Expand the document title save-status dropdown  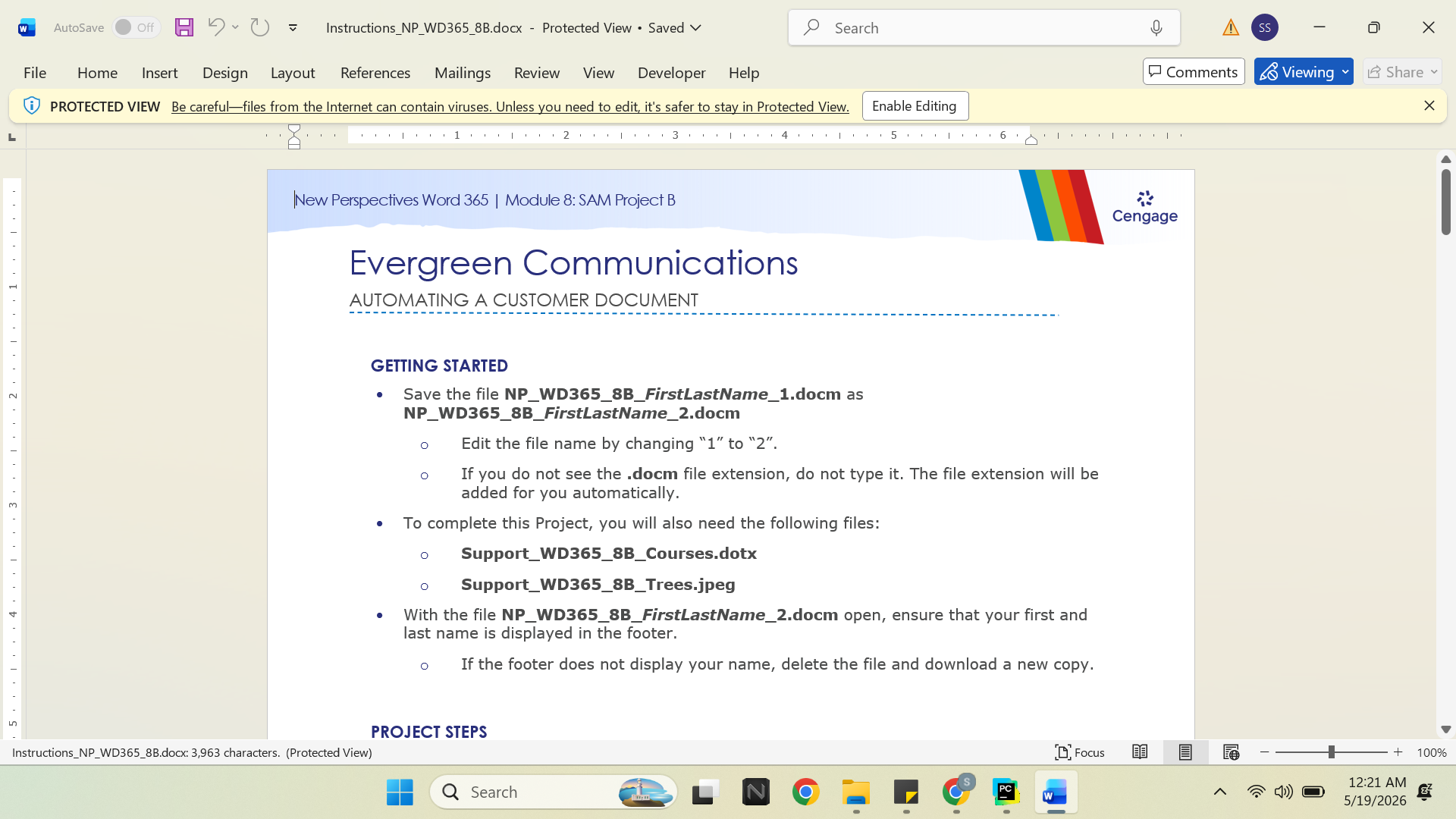pyautogui.click(x=696, y=28)
